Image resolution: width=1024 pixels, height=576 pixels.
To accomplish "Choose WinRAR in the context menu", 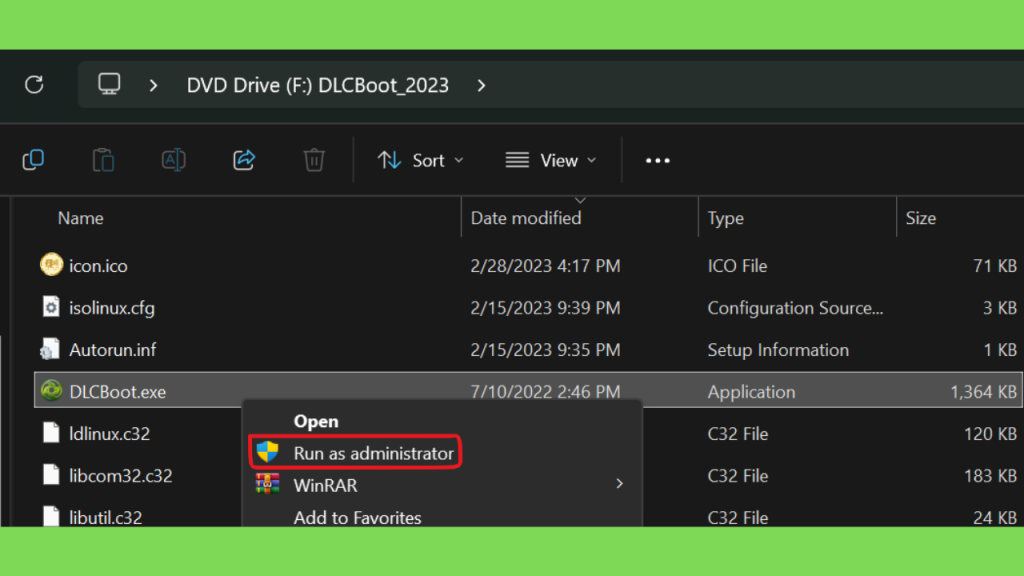I will pos(325,485).
